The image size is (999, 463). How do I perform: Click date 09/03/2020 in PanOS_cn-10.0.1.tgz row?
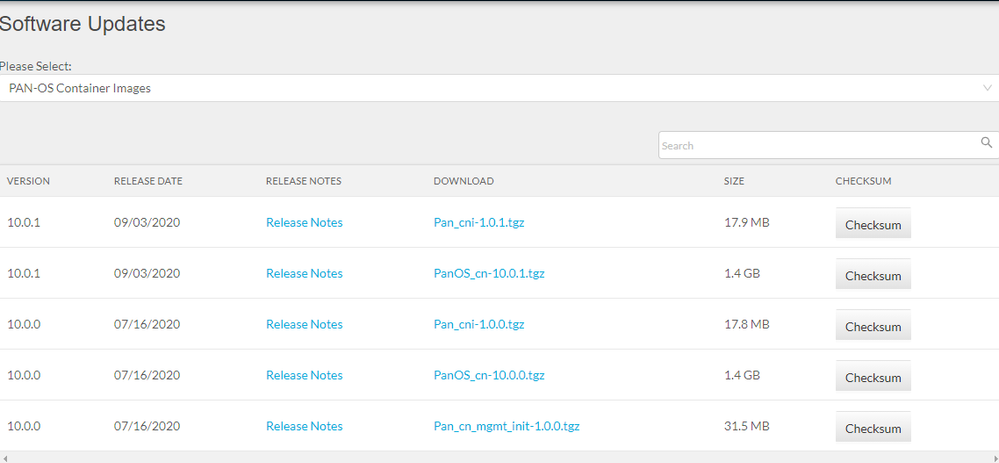tap(147, 273)
